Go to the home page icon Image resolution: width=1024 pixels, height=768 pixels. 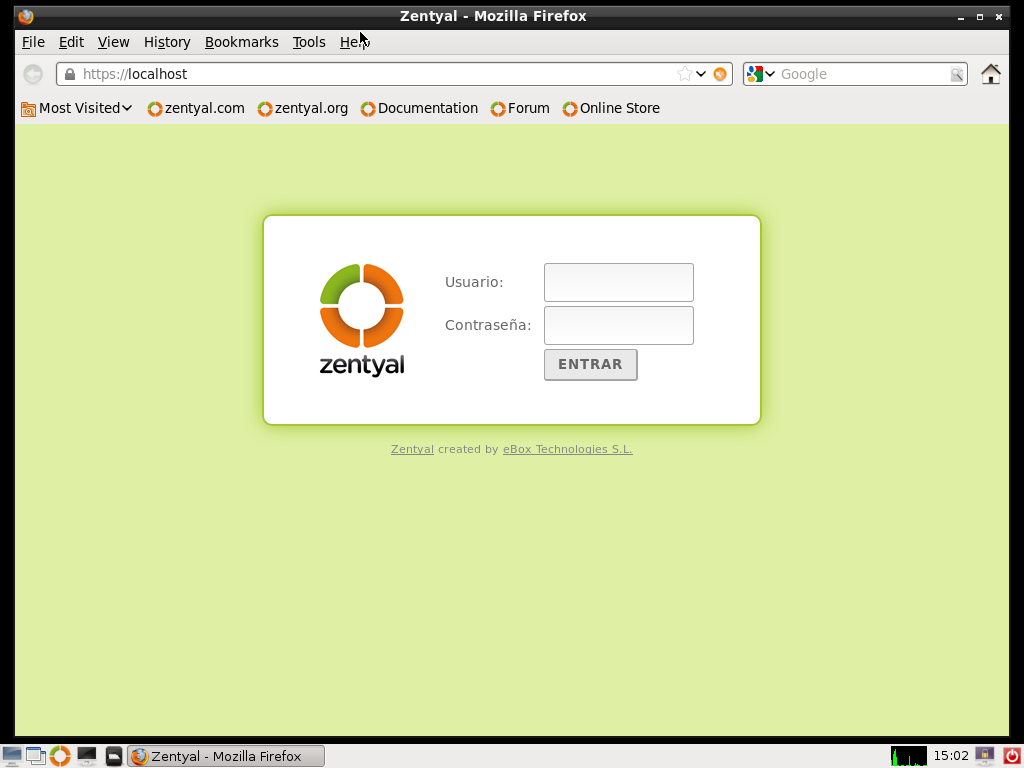pyautogui.click(x=991, y=74)
